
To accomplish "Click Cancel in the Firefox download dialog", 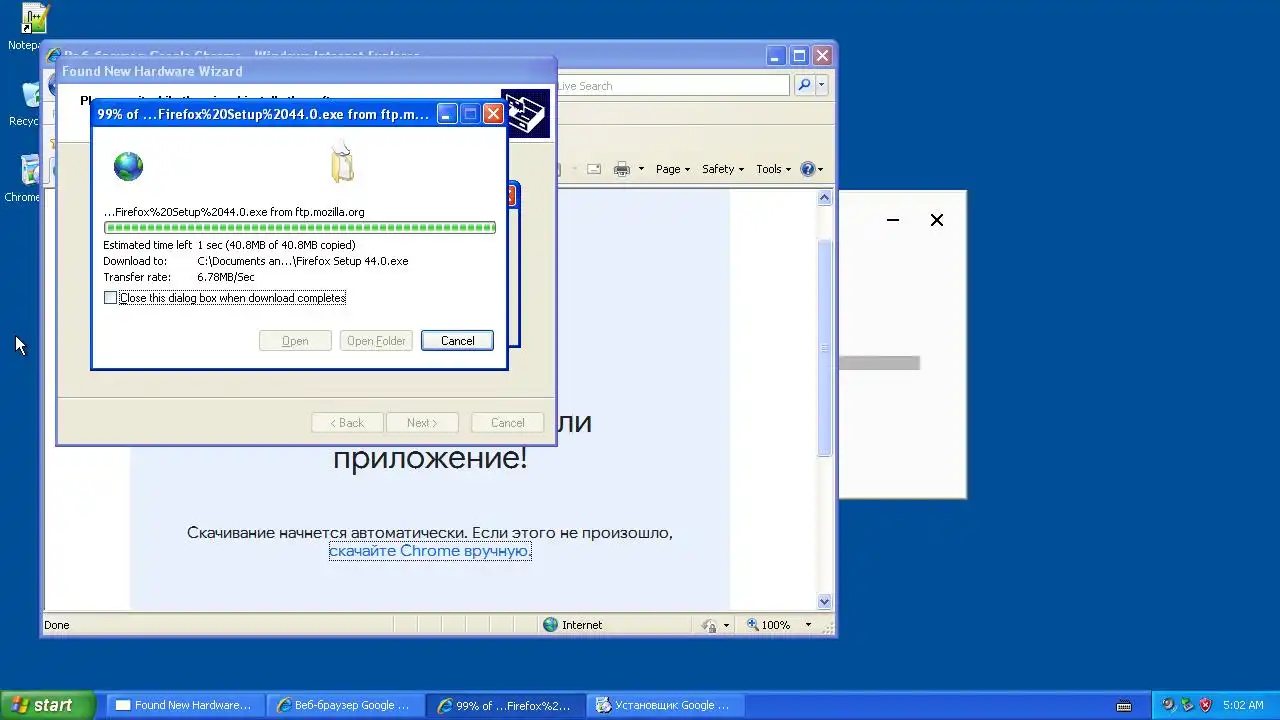I will tap(457, 341).
